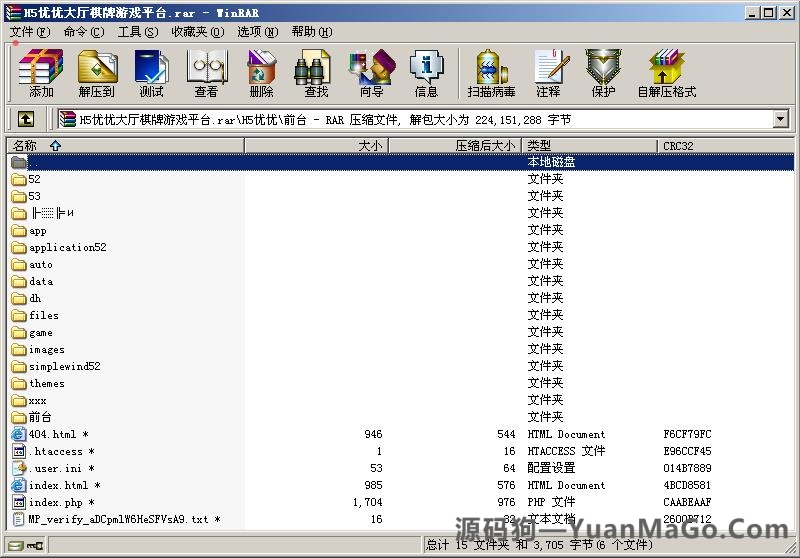Sort by CRC32 column header
The height and width of the screenshot is (558, 800).
[726, 146]
